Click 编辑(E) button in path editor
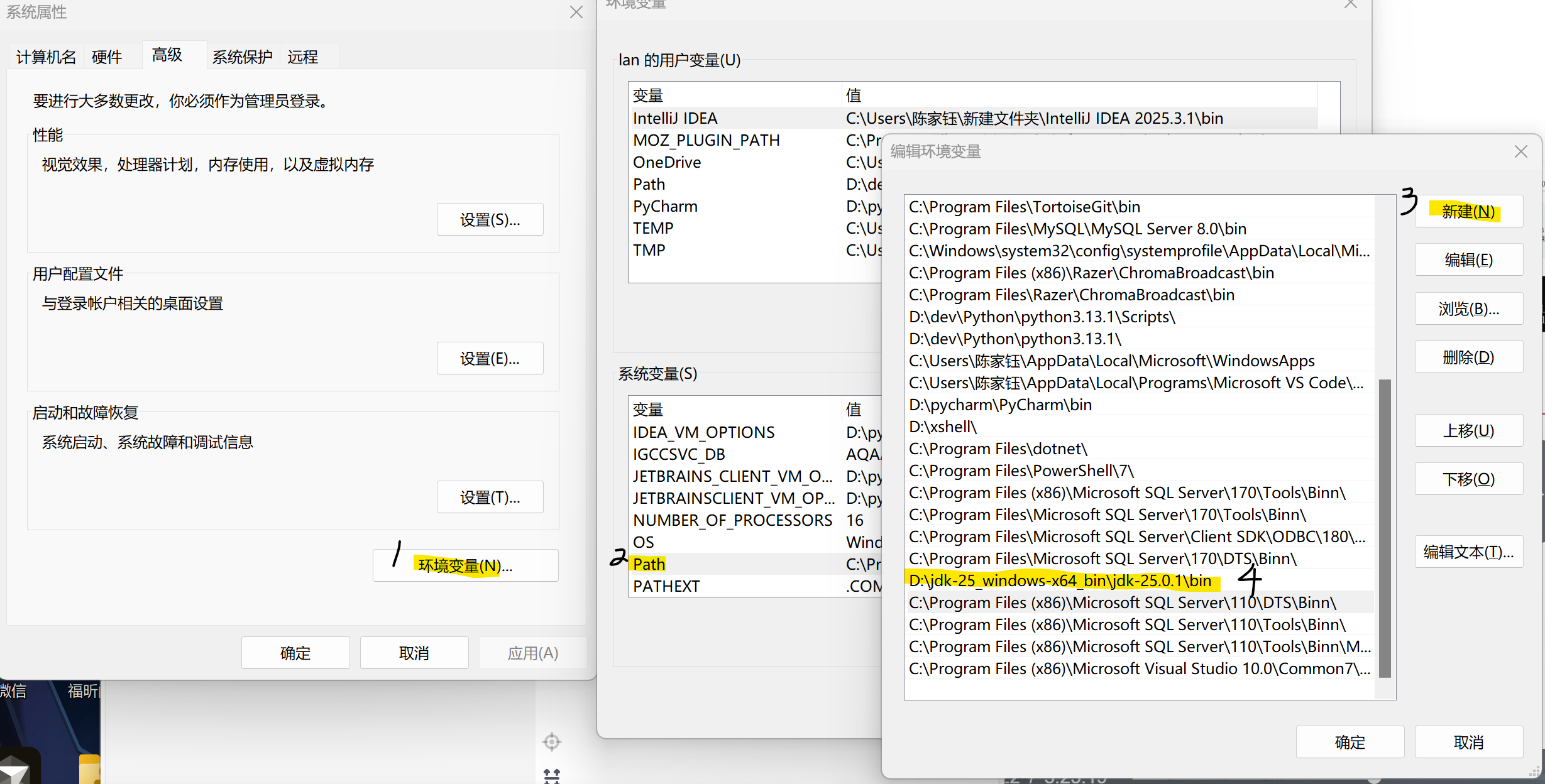1545x784 pixels. [1468, 259]
